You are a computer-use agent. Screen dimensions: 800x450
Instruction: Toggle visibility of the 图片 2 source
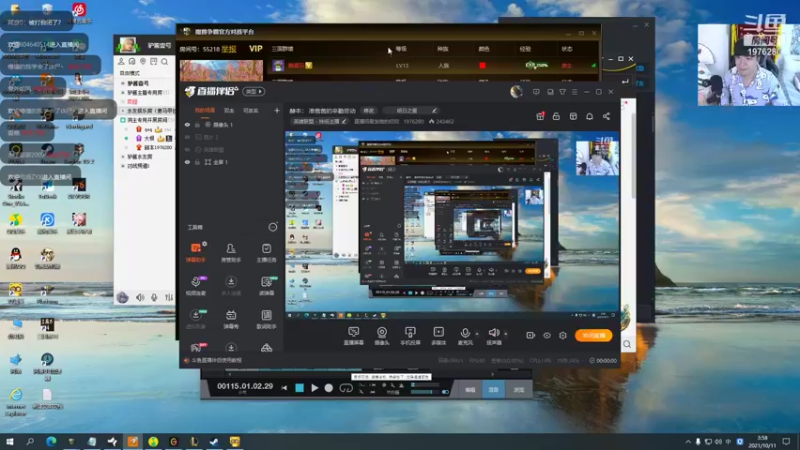pyautogui.click(x=187, y=137)
